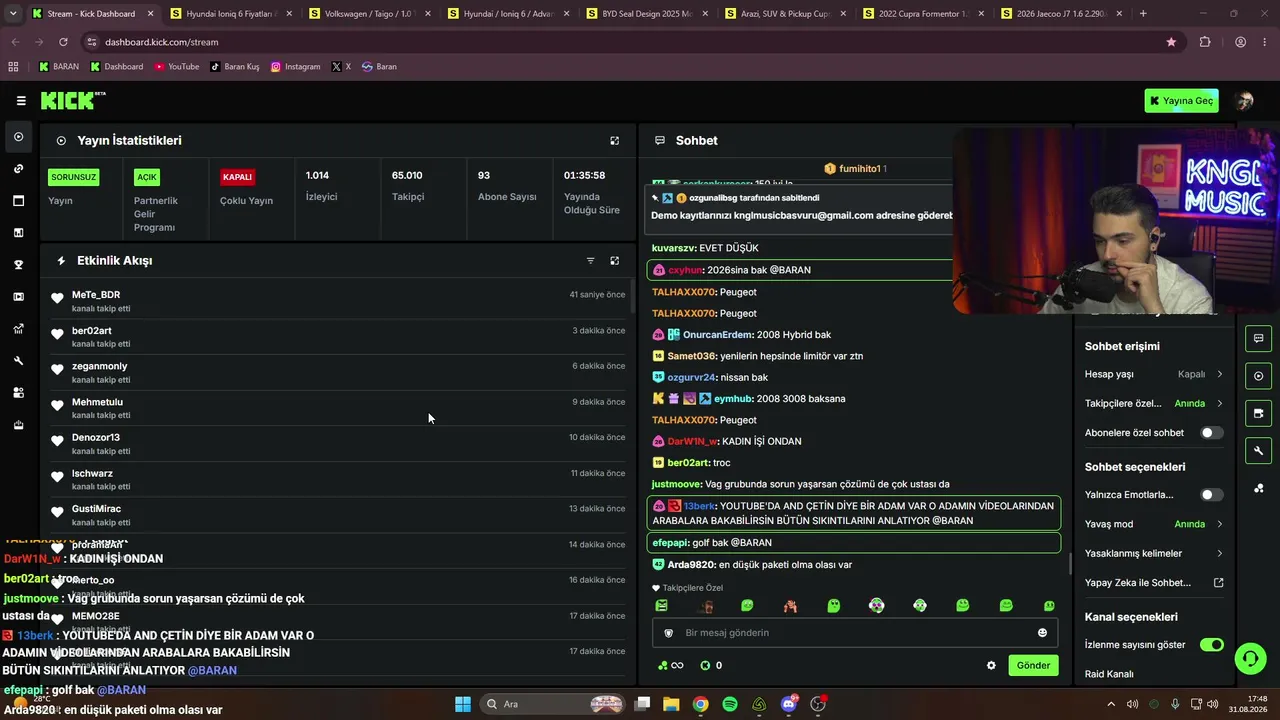1280x720 pixels.
Task: Select the zeganmonly follow event row
Action: pos(338,373)
